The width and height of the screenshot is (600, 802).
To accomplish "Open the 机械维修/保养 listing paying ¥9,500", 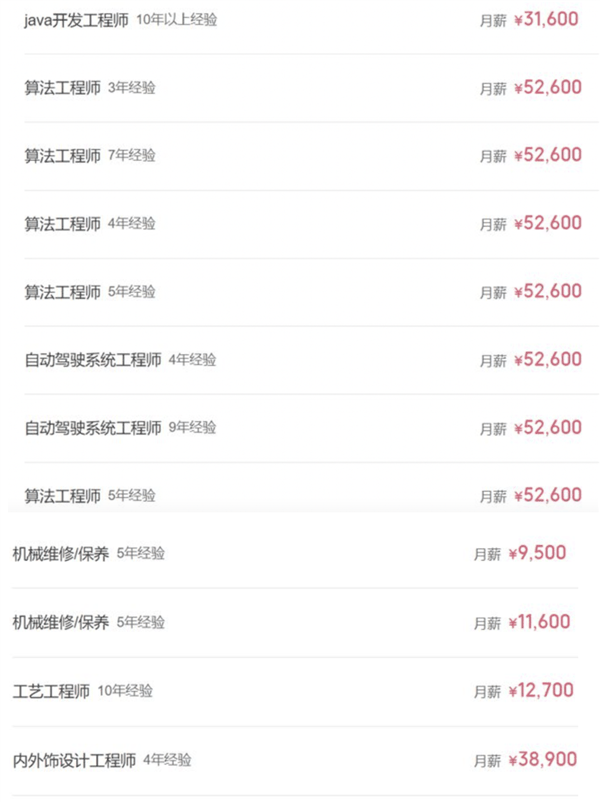I will [x=62, y=552].
